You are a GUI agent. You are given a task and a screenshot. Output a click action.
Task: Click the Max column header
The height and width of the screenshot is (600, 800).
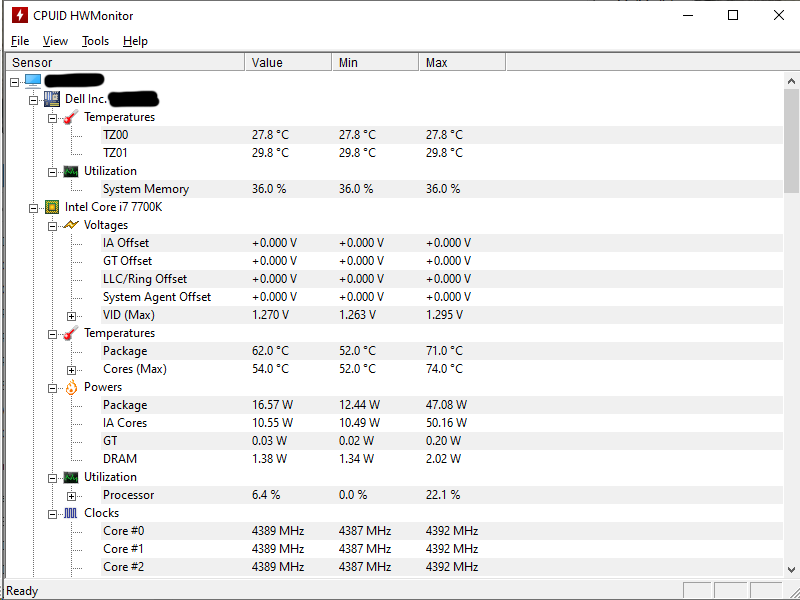click(x=437, y=61)
